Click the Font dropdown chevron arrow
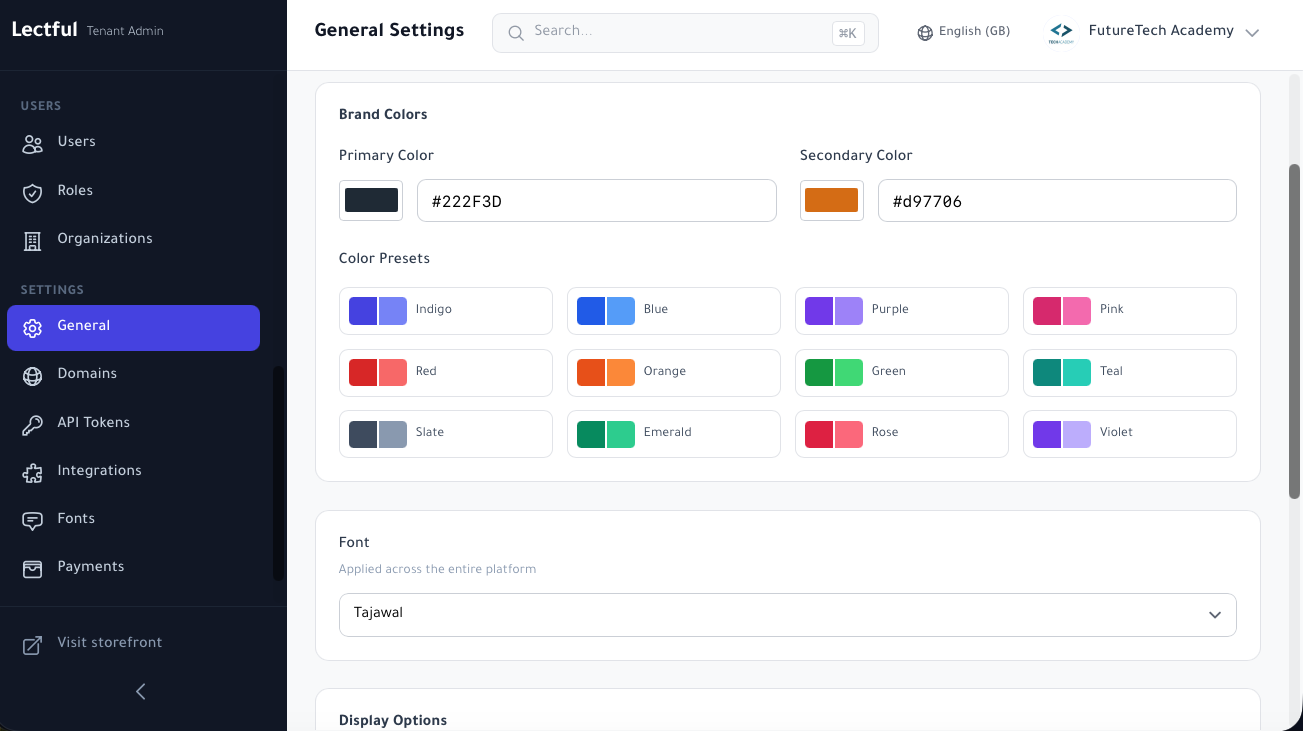The image size is (1303, 731). 1215,615
